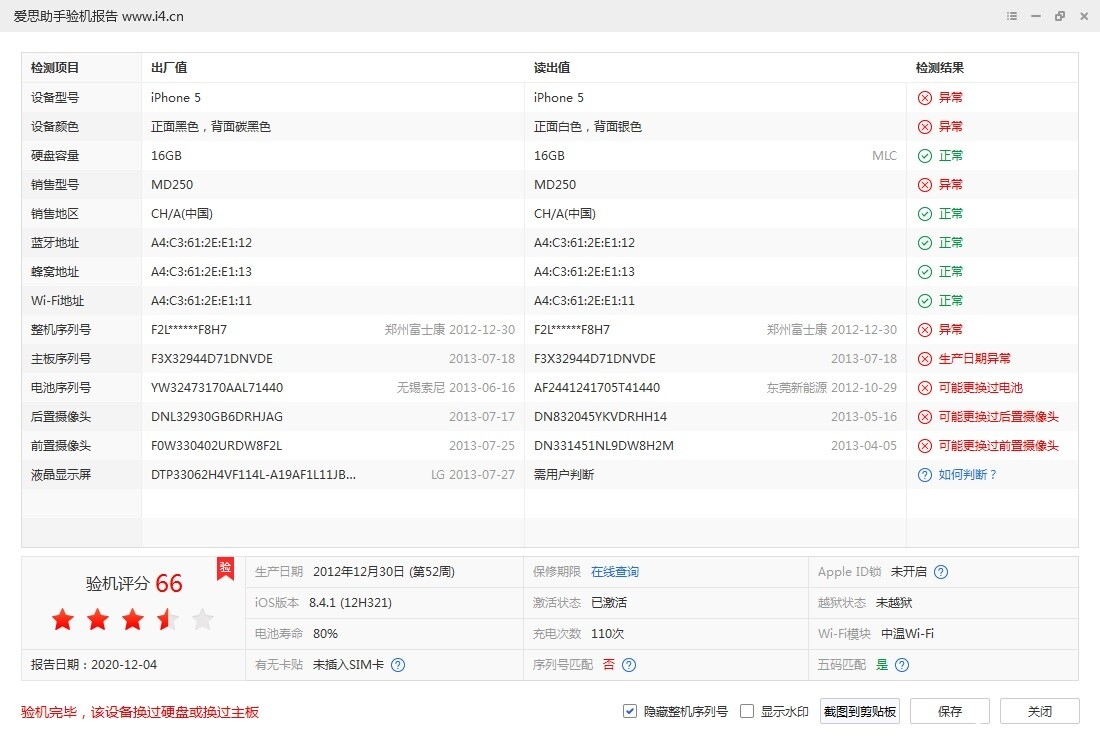This screenshot has height=749, width=1100.
Task: Select rear camera factory serial DNL32930GB6DRHJAG
Action: 217,417
